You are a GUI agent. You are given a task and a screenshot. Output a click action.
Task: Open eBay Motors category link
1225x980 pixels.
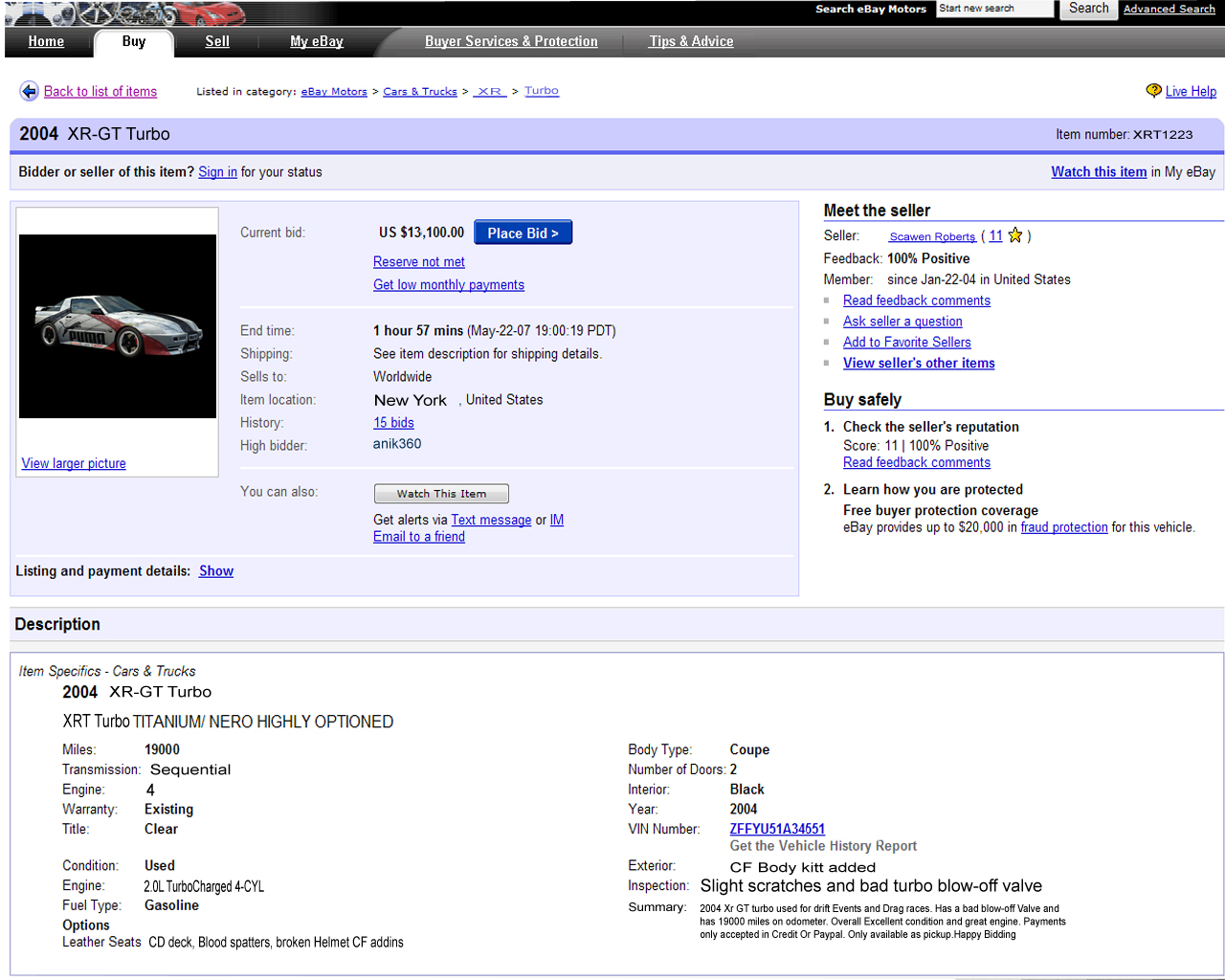[334, 92]
